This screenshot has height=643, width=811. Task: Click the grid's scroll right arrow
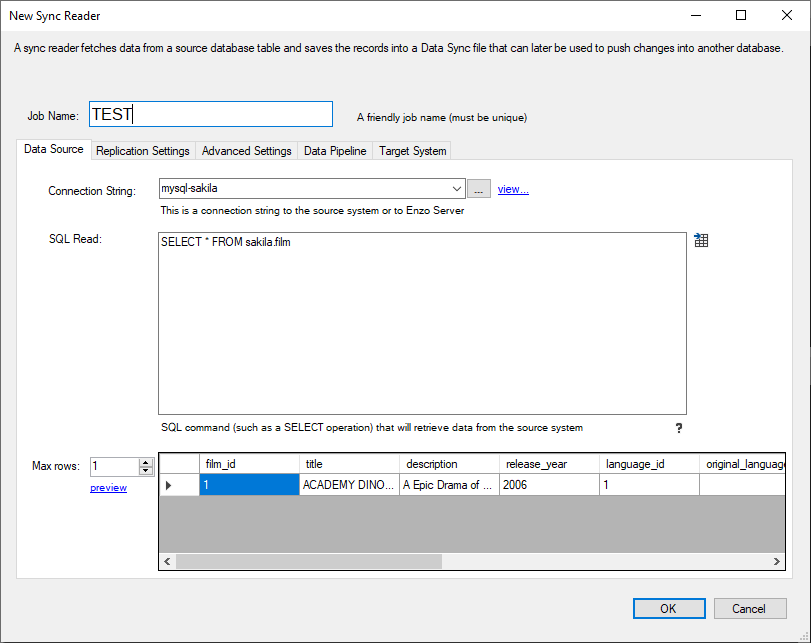(776, 561)
